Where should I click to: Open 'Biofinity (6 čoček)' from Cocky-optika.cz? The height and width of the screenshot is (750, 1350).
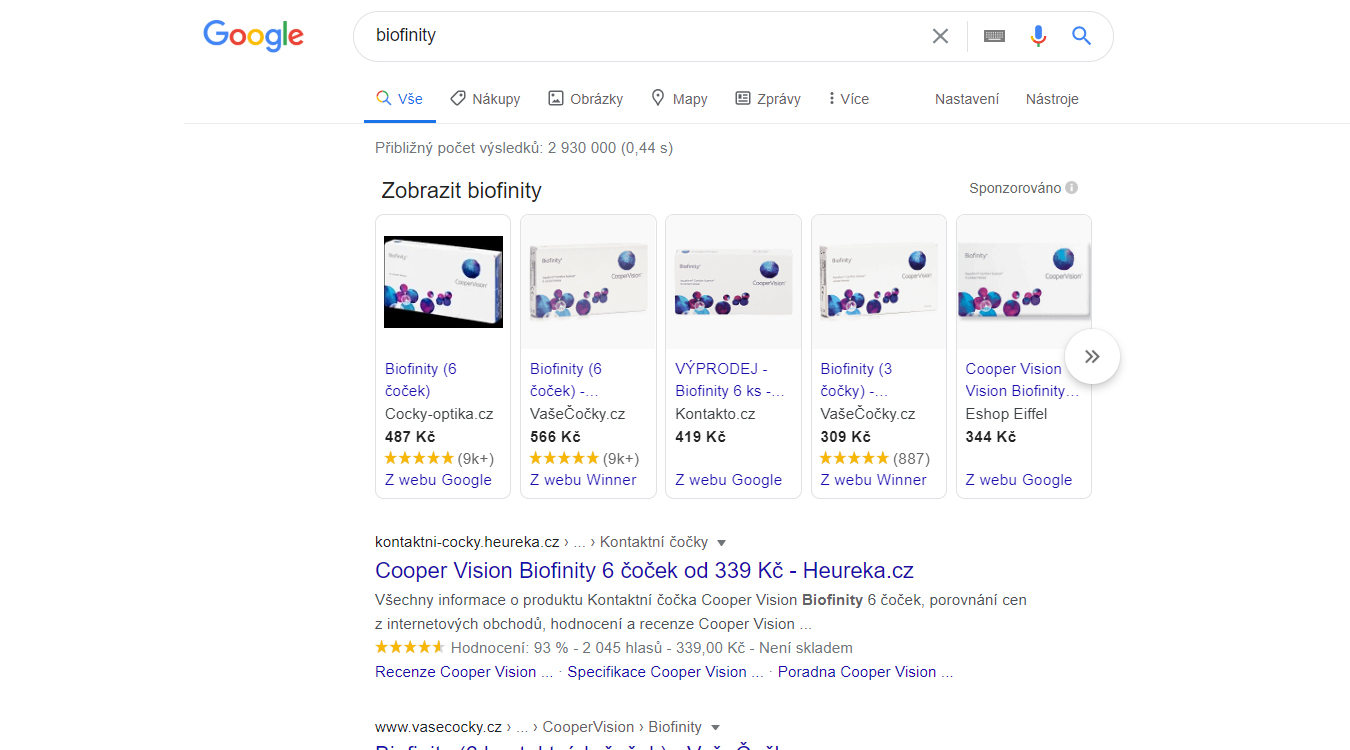coord(421,380)
